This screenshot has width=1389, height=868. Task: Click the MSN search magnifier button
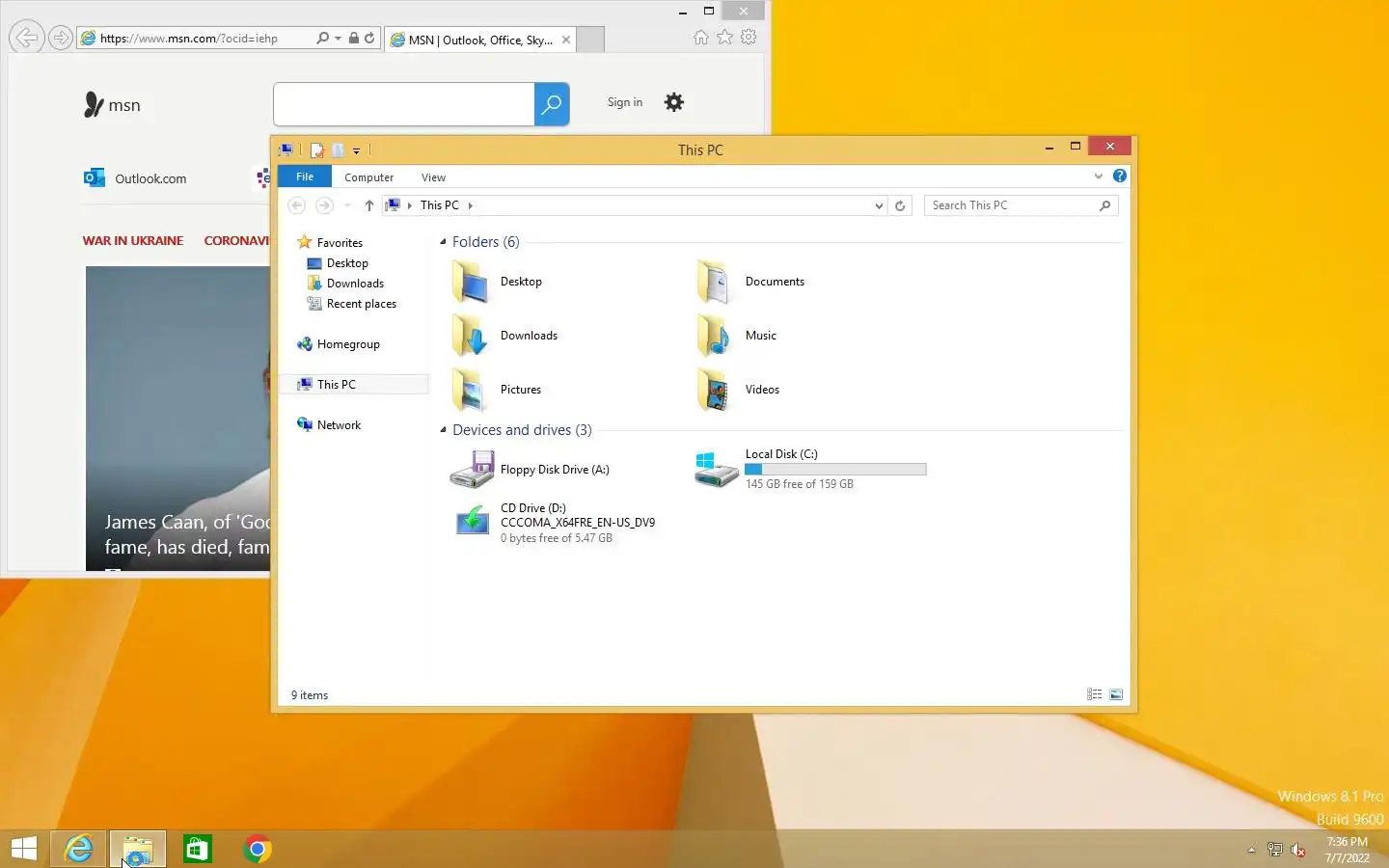pos(552,104)
